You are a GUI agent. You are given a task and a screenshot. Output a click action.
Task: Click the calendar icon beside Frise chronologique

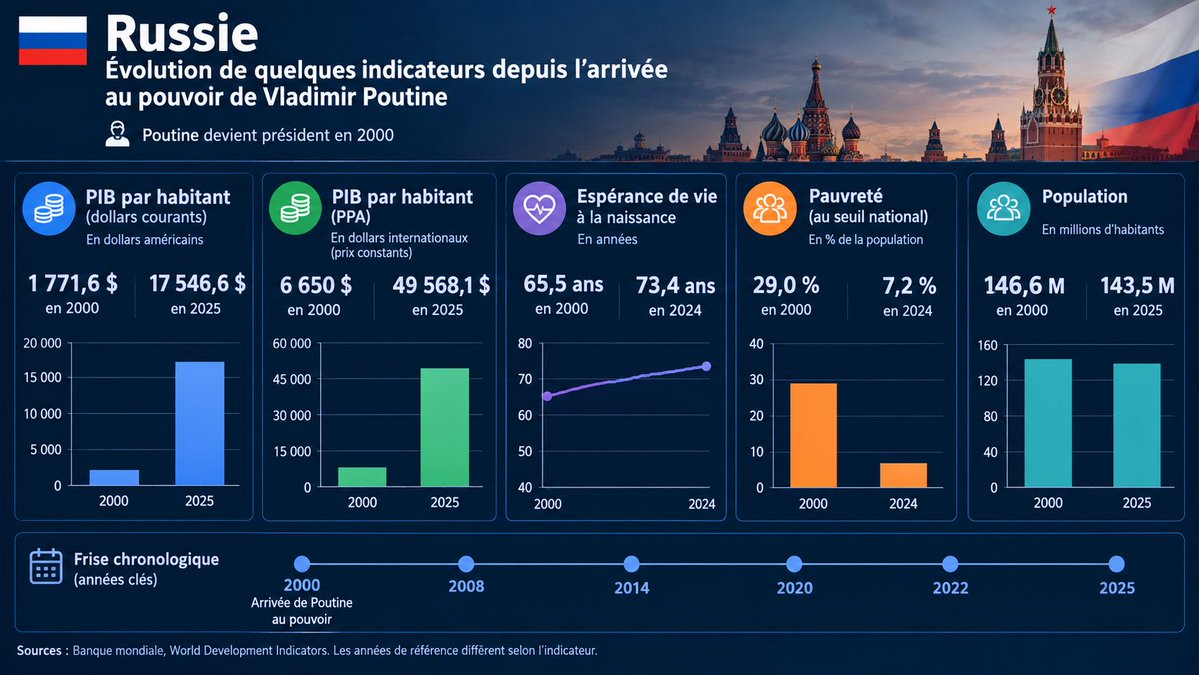click(46, 566)
